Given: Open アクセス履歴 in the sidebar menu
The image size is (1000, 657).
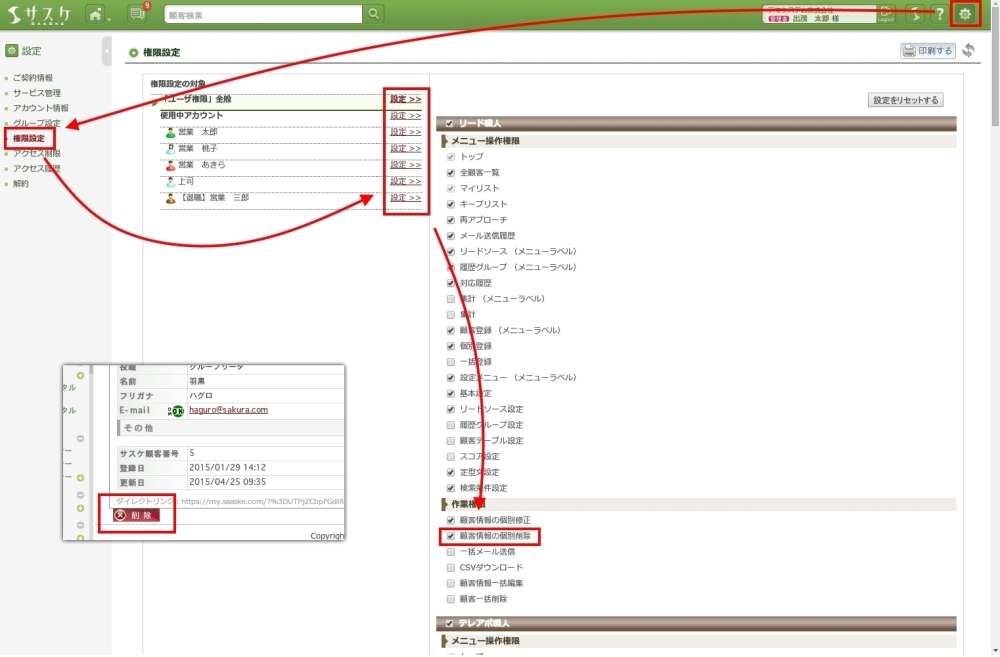Looking at the screenshot, I should tap(37, 169).
